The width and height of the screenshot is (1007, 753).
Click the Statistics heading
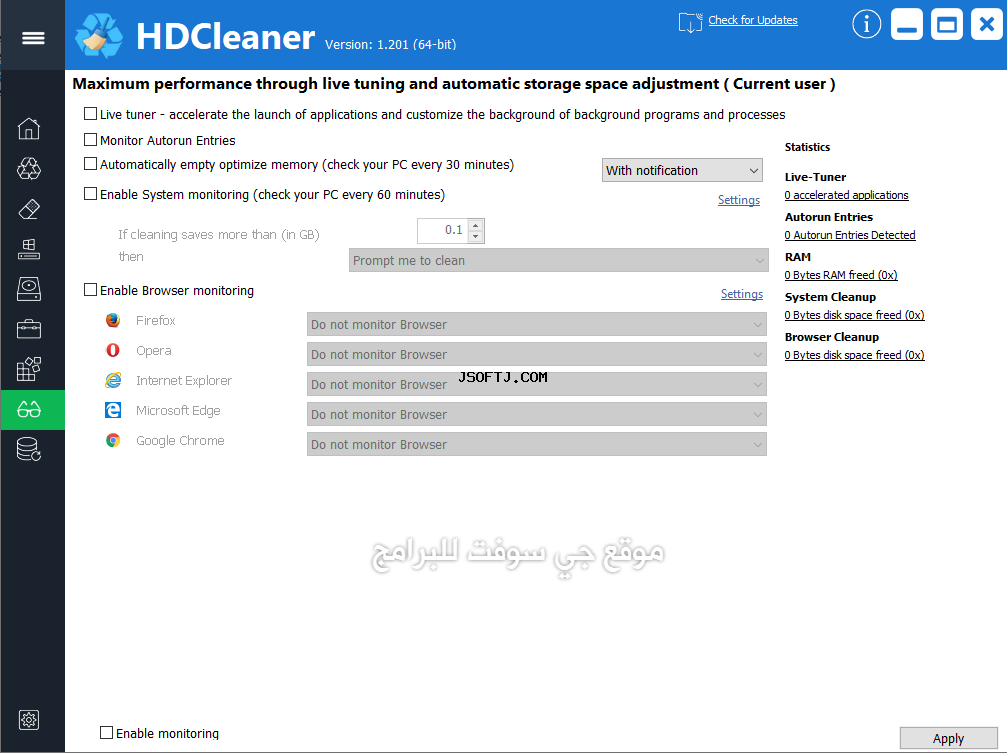(807, 146)
